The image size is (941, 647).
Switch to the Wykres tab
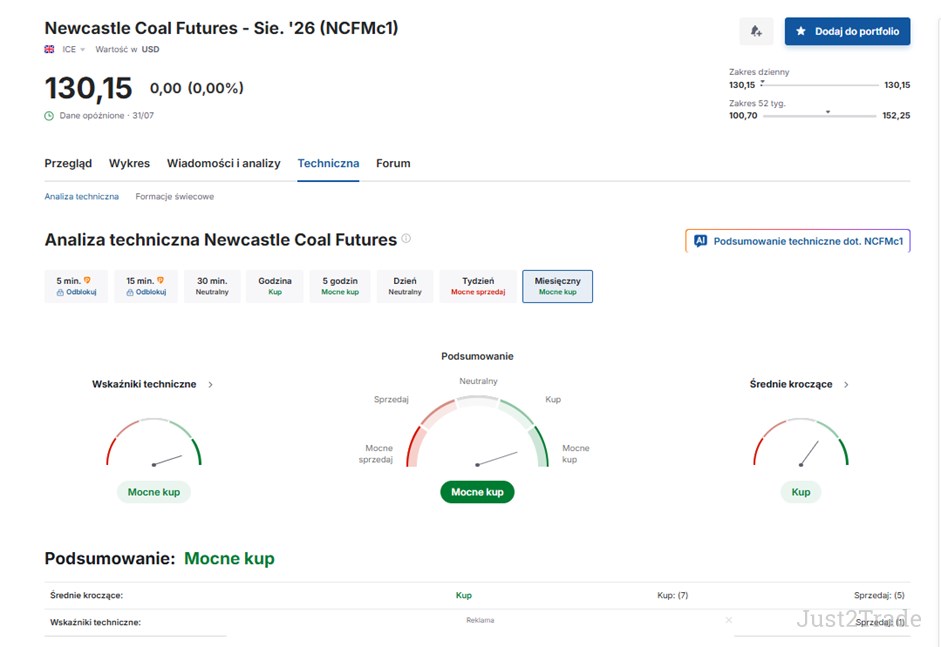click(x=129, y=163)
